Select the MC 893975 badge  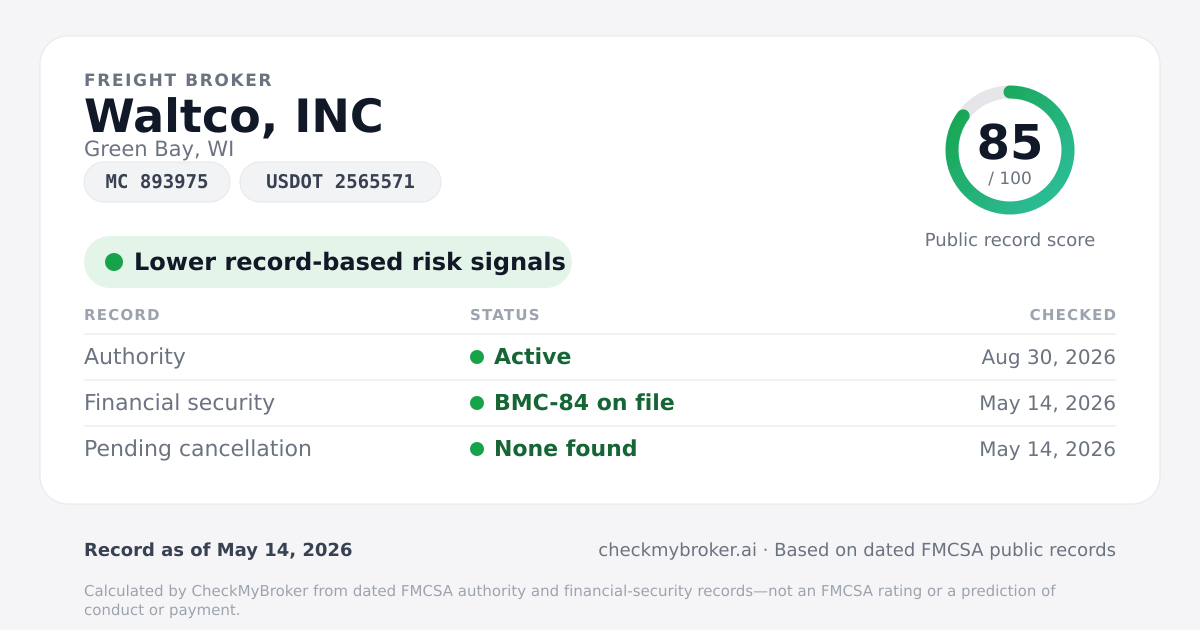point(157,182)
